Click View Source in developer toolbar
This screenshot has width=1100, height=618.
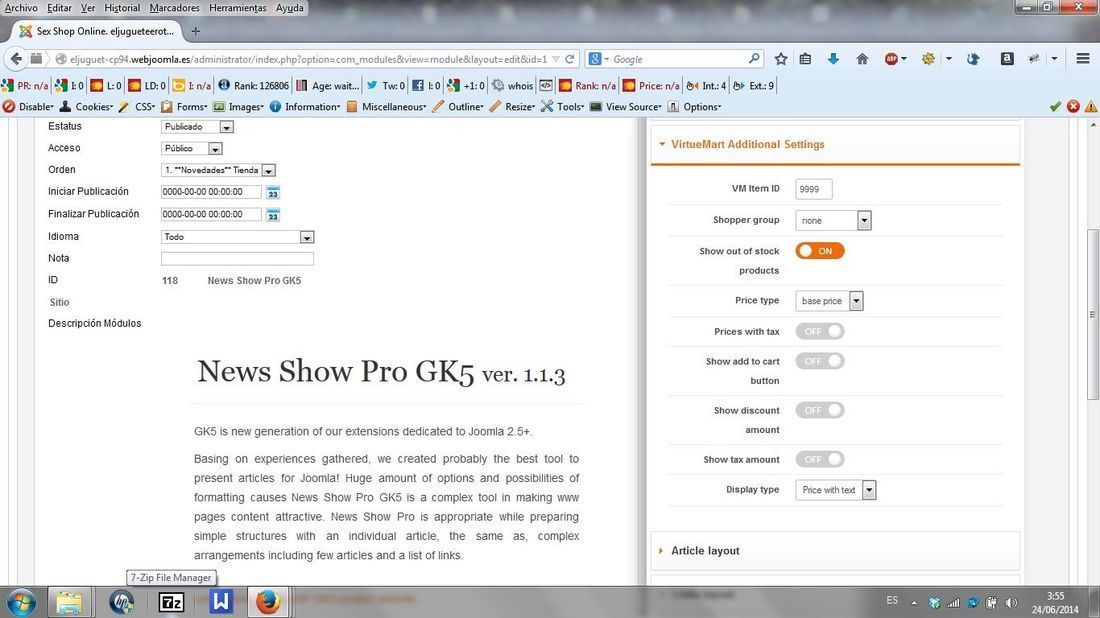pyautogui.click(x=626, y=107)
